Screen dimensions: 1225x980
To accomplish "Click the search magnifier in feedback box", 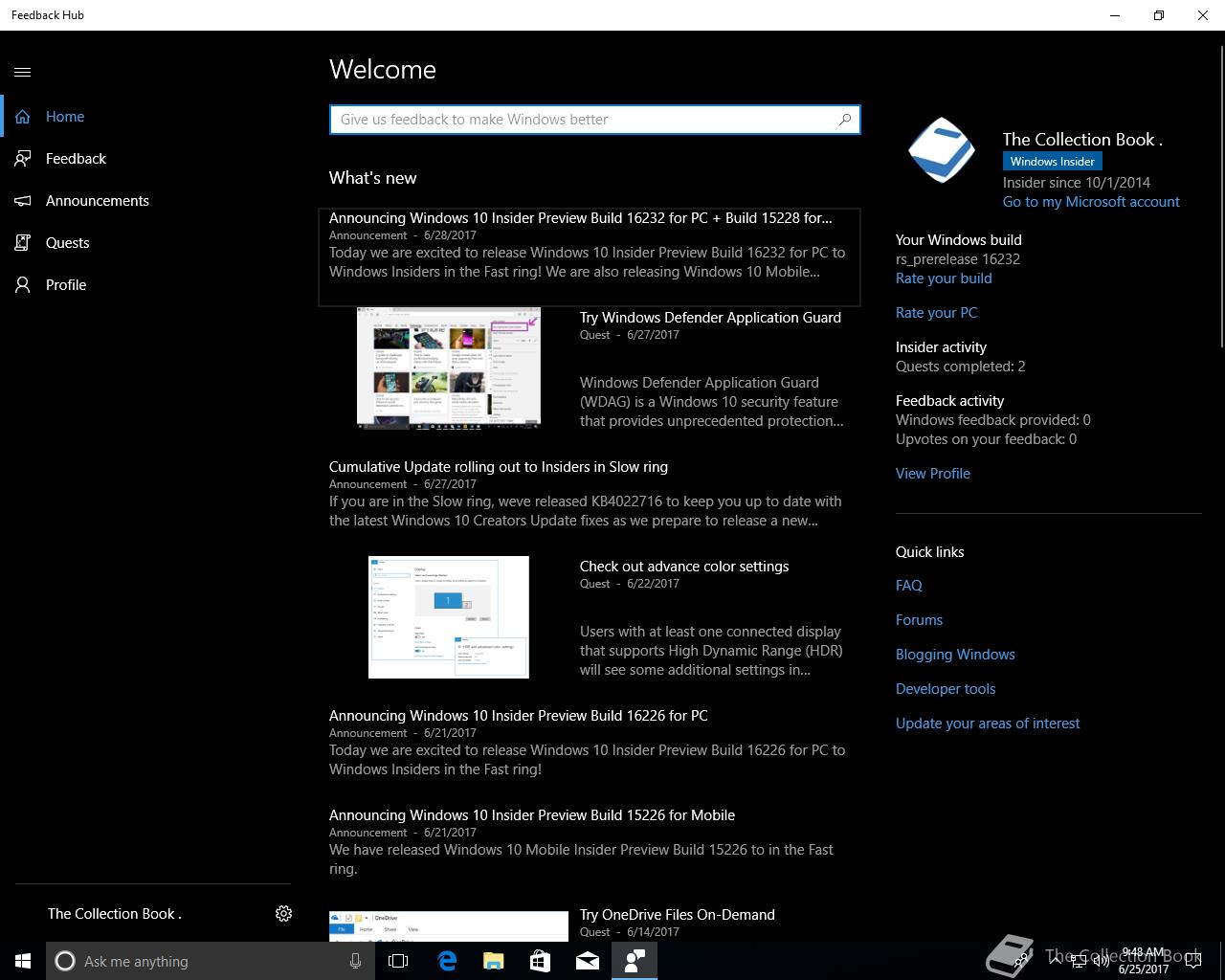I will click(845, 120).
